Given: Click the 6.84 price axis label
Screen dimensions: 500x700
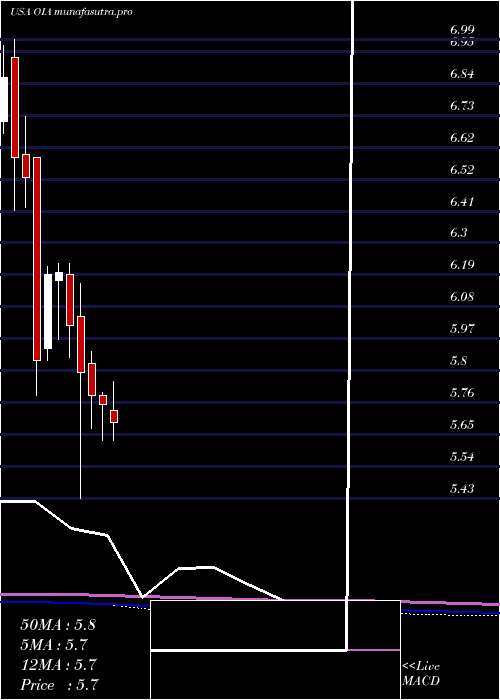Looking at the screenshot, I should pos(462,74).
